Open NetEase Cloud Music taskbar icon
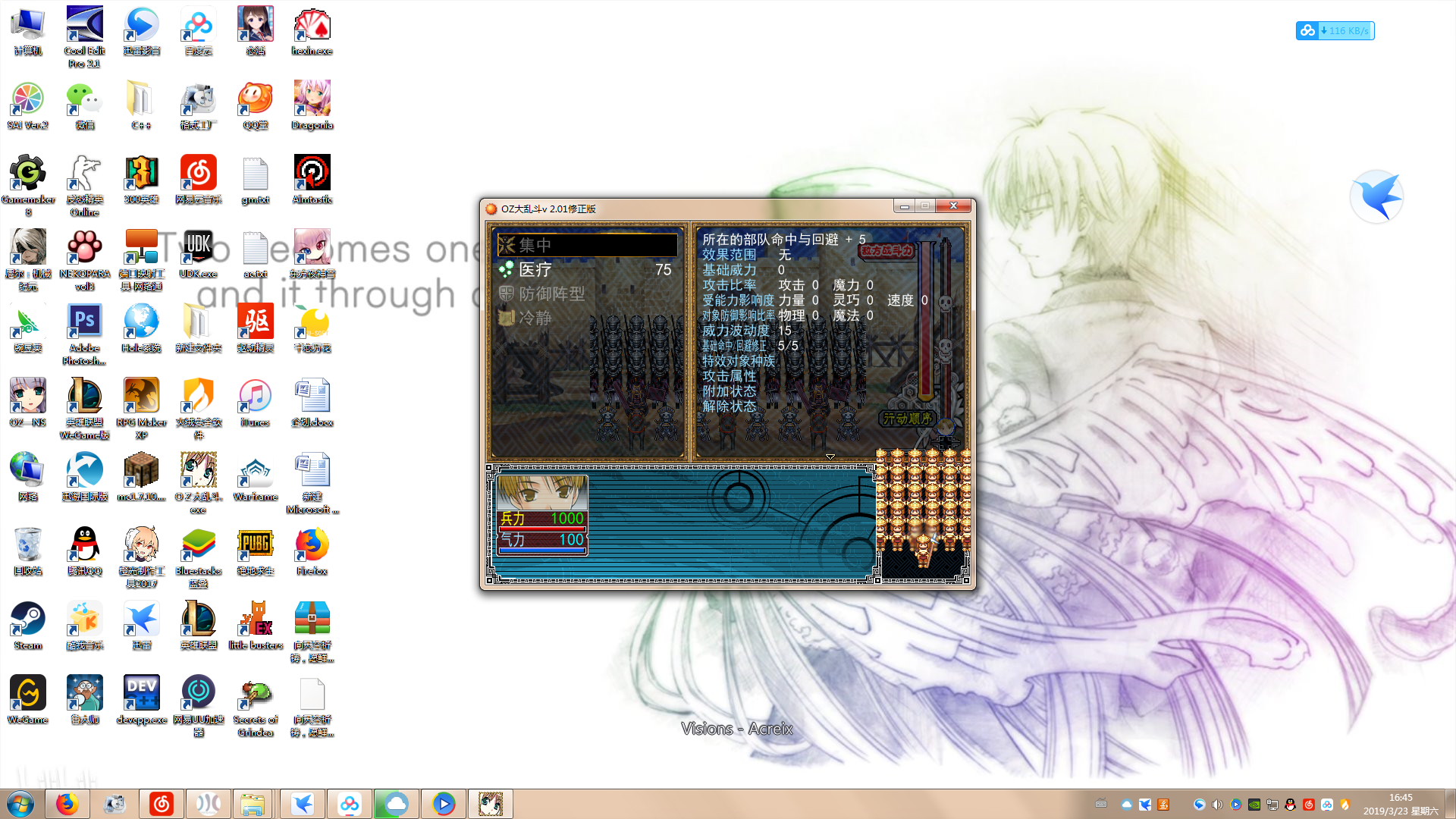 tap(162, 804)
